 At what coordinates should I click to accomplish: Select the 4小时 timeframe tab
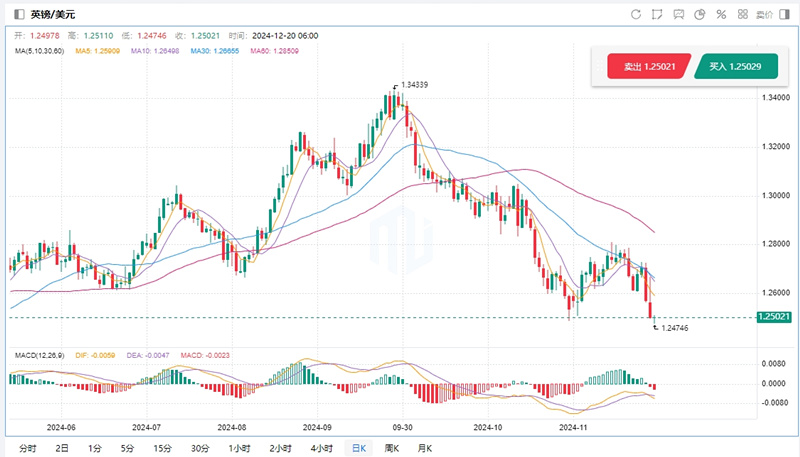pyautogui.click(x=321, y=448)
